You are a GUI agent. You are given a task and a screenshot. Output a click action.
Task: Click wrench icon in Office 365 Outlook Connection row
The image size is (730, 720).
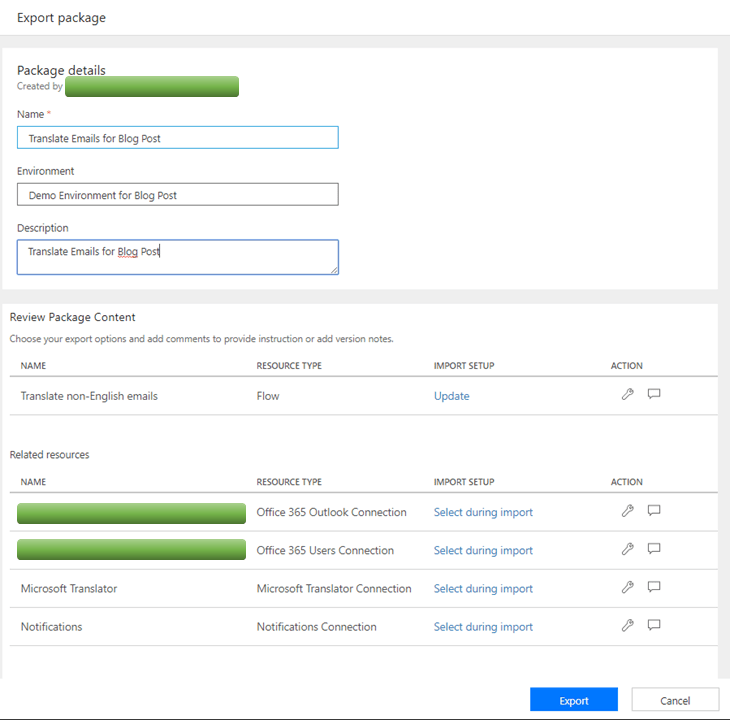[627, 511]
